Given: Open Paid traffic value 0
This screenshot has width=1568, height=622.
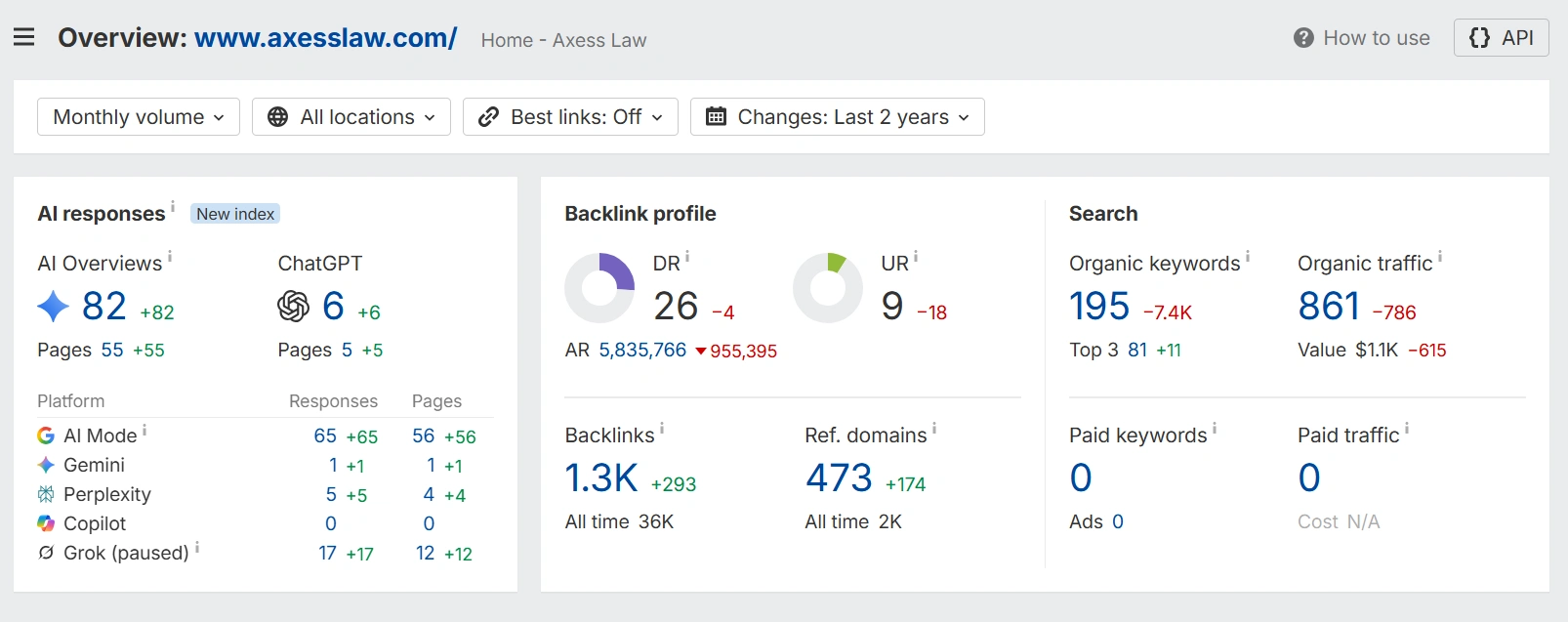Looking at the screenshot, I should [x=1309, y=477].
